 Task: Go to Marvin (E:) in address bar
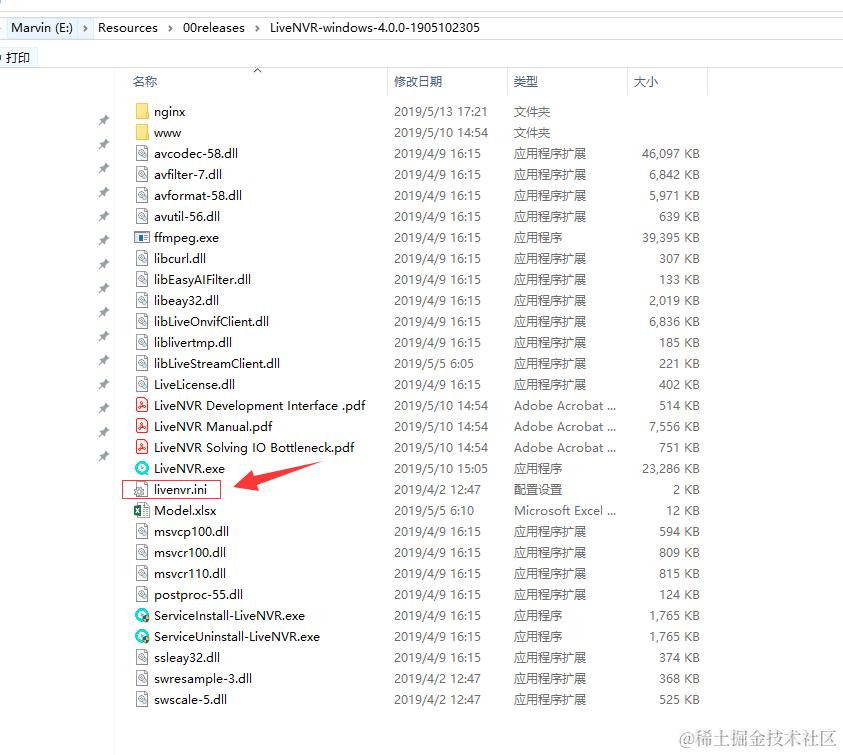point(42,28)
